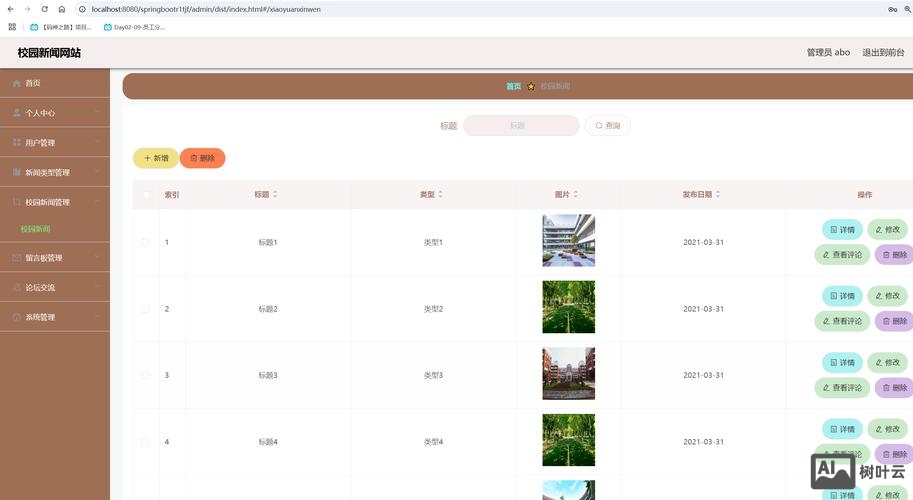Check the checkbox for row 标题1

[145, 242]
